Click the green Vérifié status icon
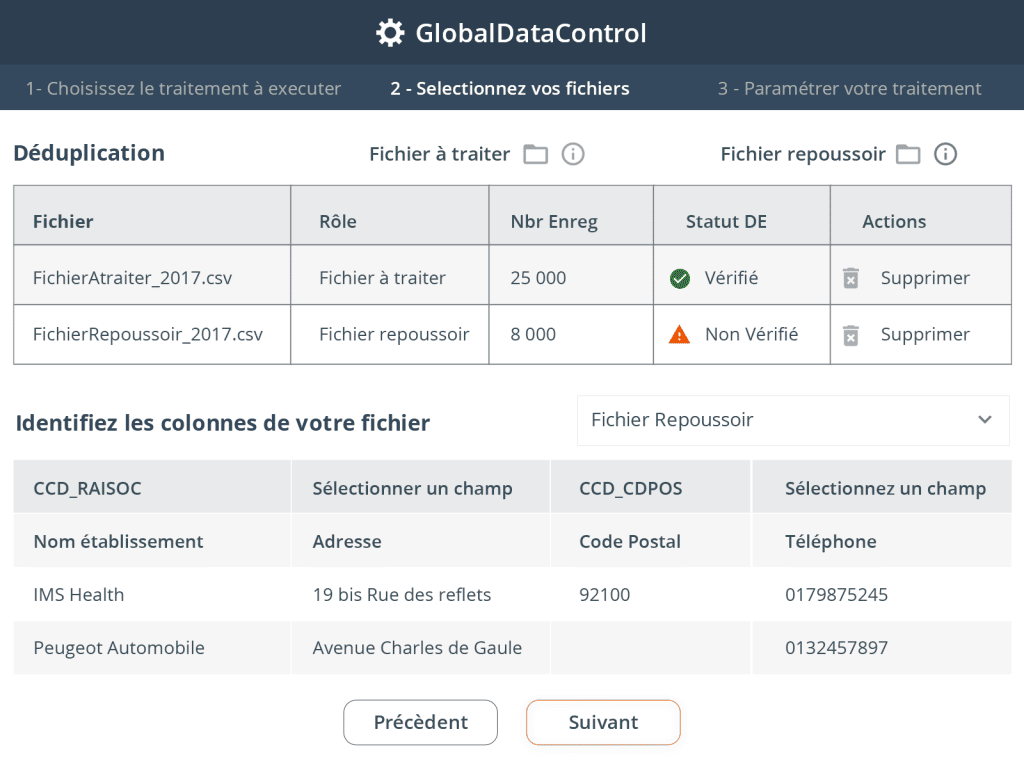The width and height of the screenshot is (1024, 768). pos(680,278)
